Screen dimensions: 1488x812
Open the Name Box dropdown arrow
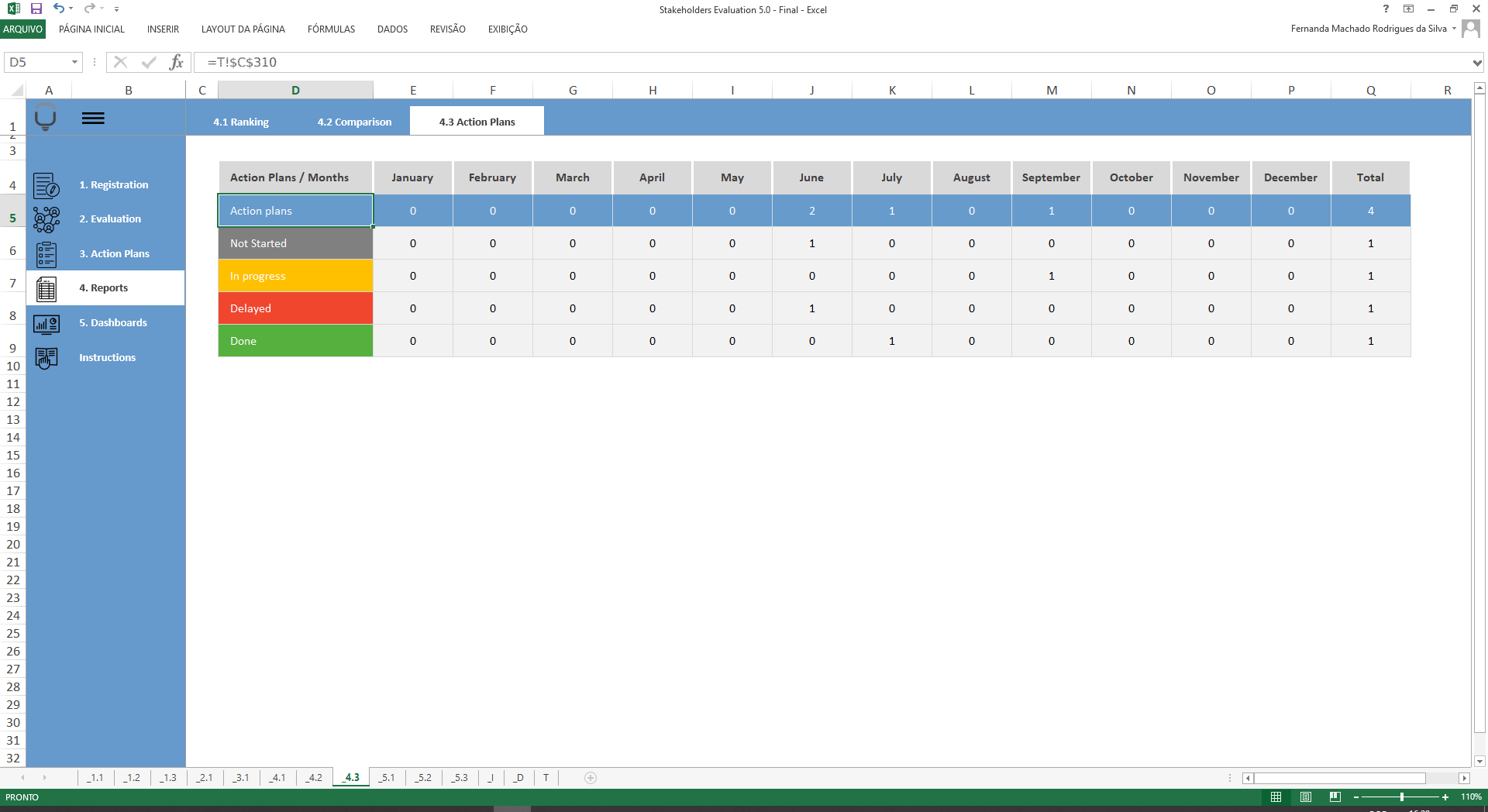pos(75,62)
